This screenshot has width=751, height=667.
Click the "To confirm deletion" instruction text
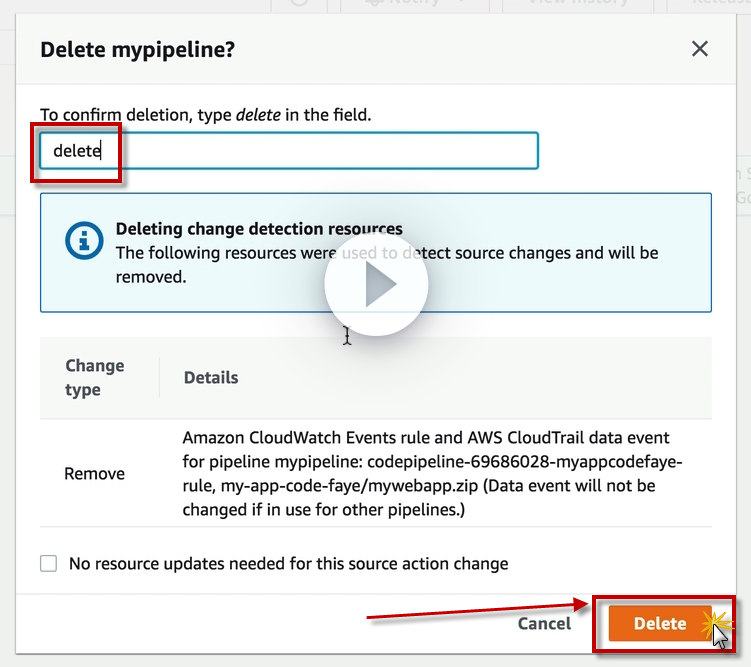[205, 115]
